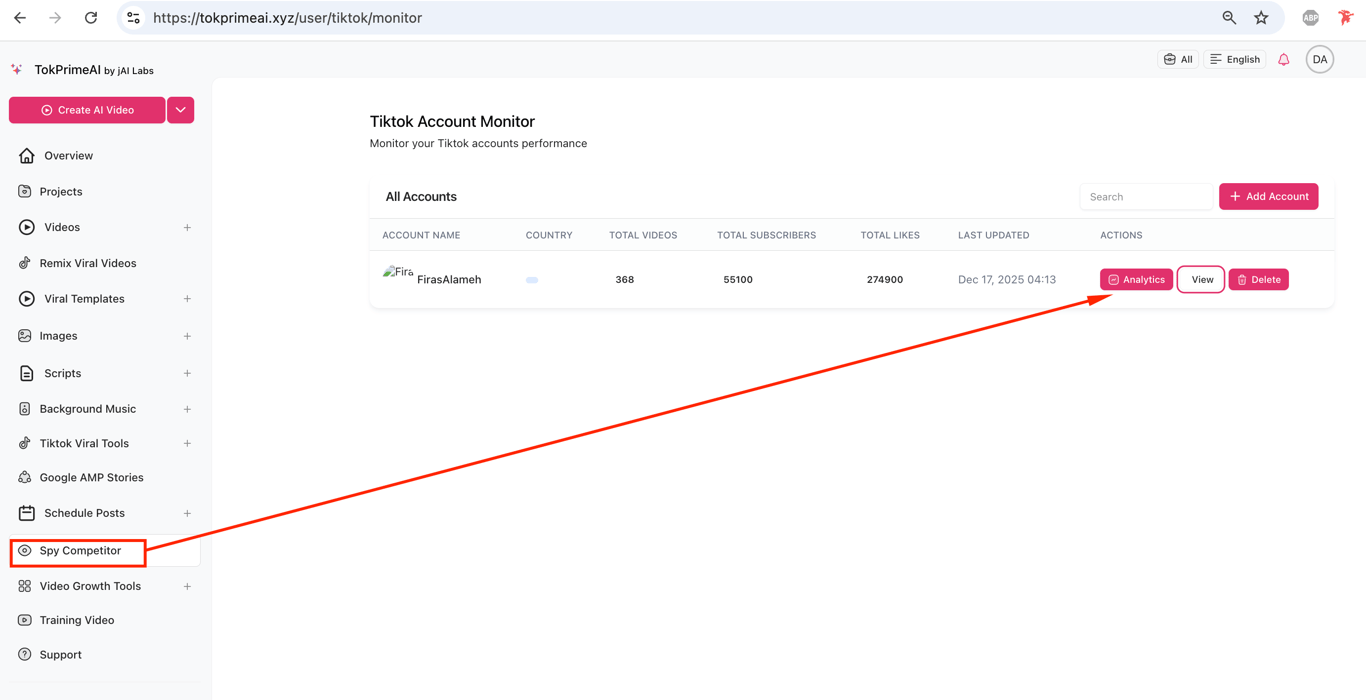This screenshot has width=1366, height=700.
Task: Click the Video Growth Tools grid icon
Action: point(25,586)
